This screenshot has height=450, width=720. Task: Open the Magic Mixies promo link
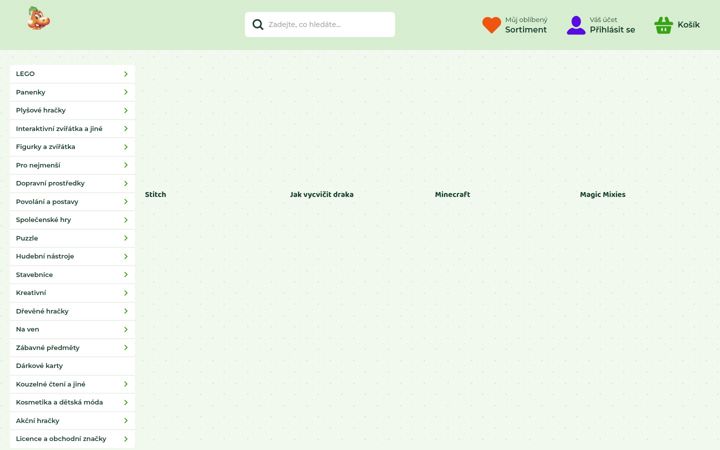pyautogui.click(x=602, y=194)
